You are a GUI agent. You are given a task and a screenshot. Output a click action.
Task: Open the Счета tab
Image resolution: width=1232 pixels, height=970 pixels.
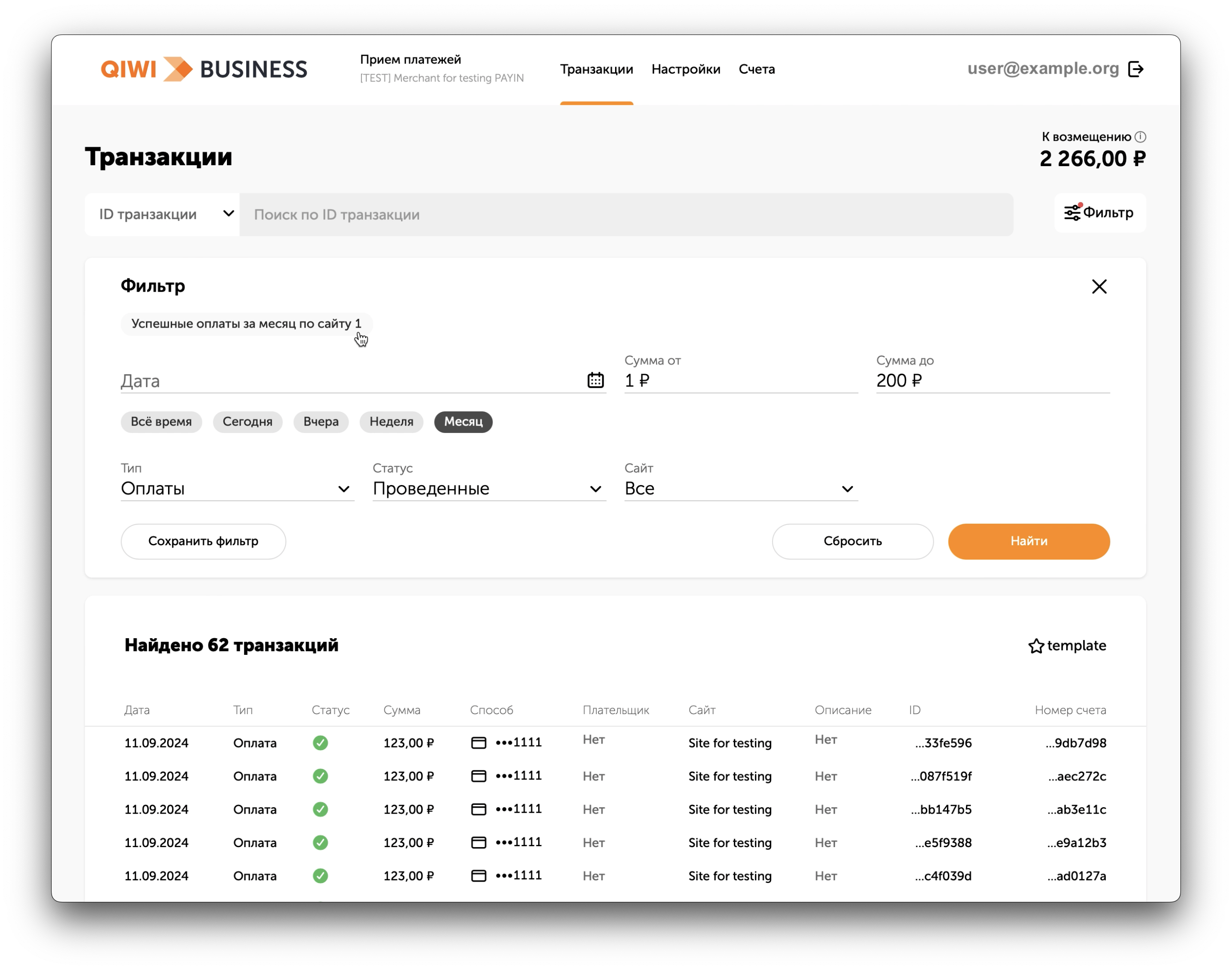coord(756,69)
